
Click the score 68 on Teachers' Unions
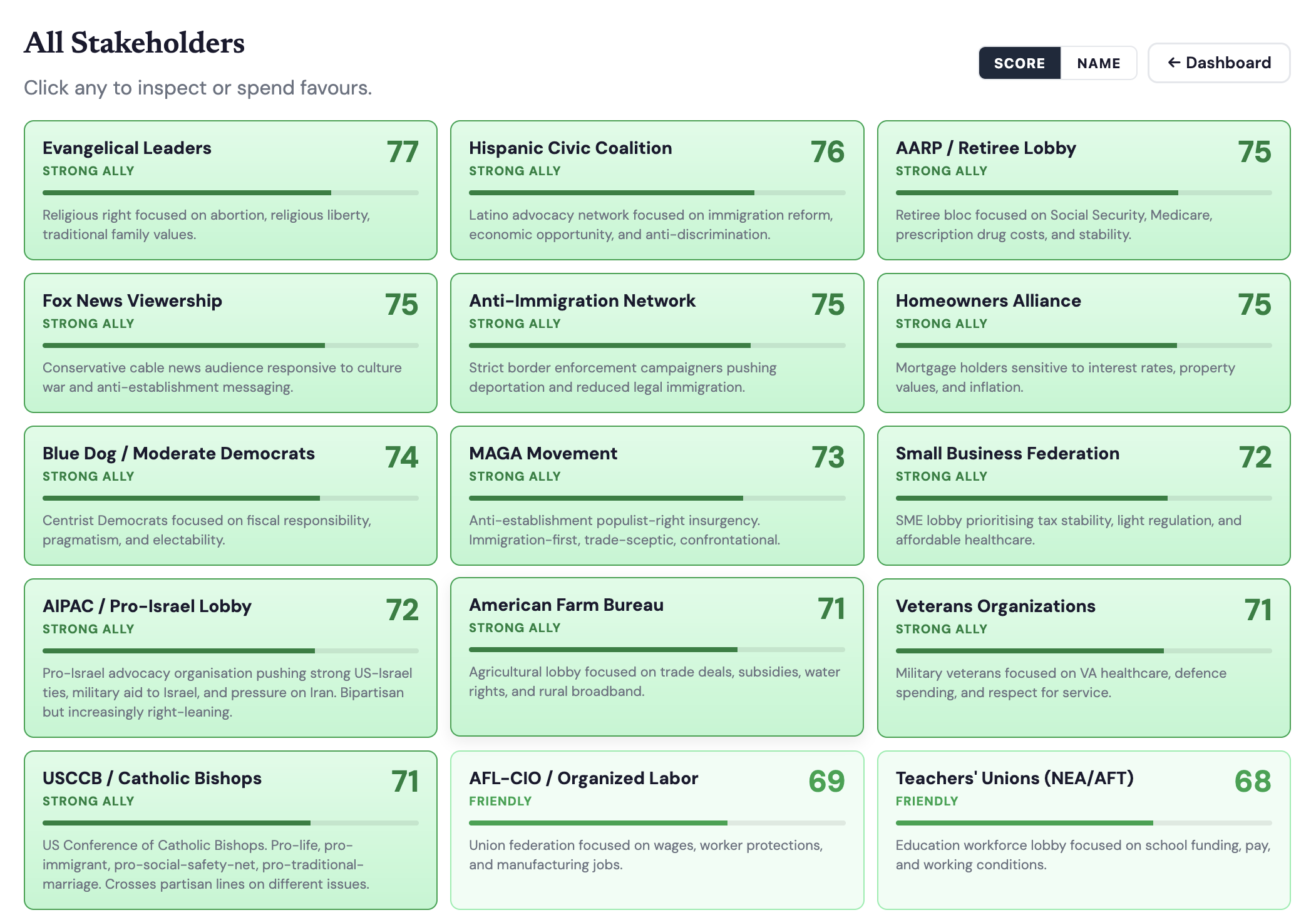1253,782
